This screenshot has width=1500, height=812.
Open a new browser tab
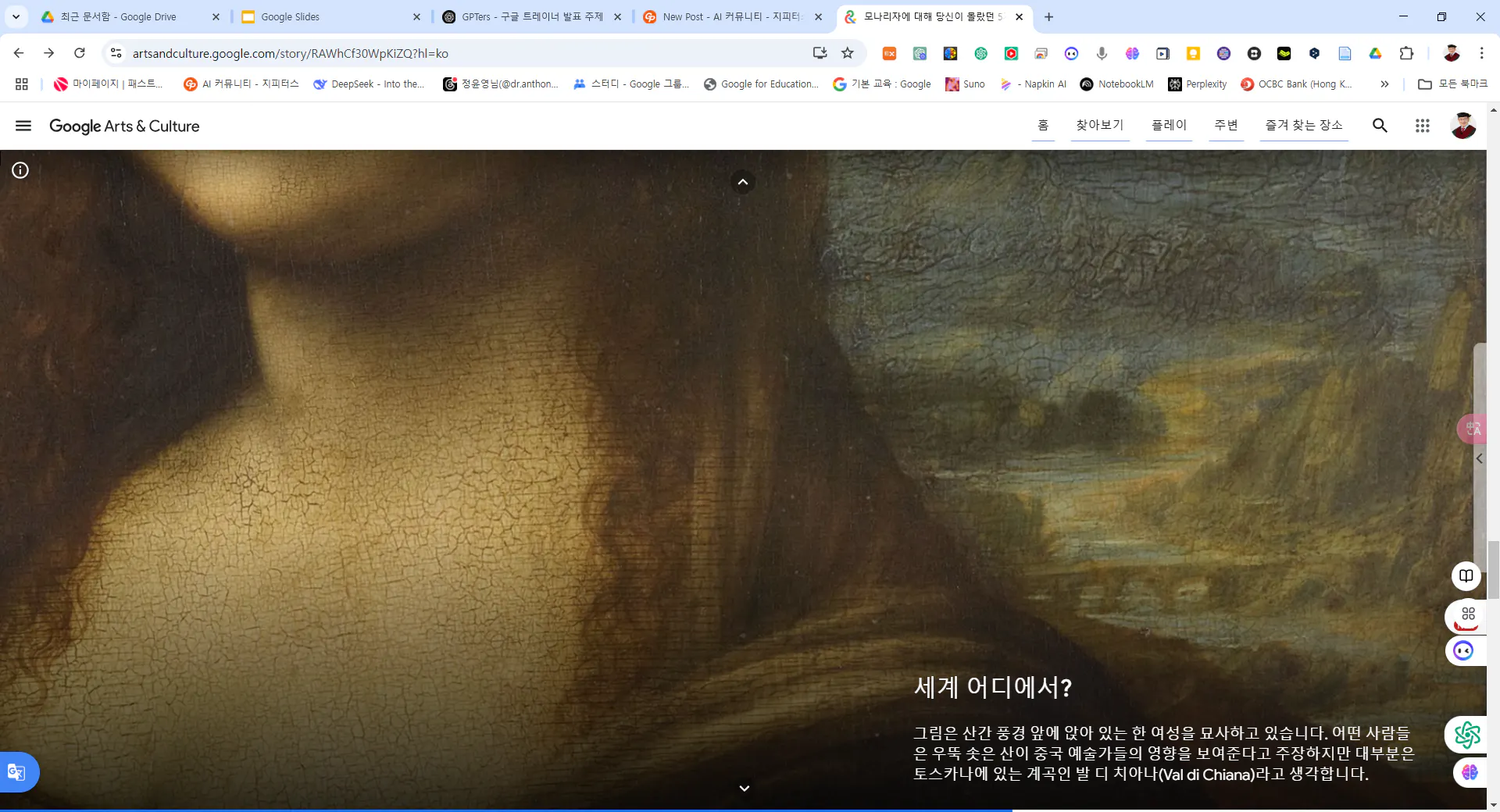click(1048, 16)
